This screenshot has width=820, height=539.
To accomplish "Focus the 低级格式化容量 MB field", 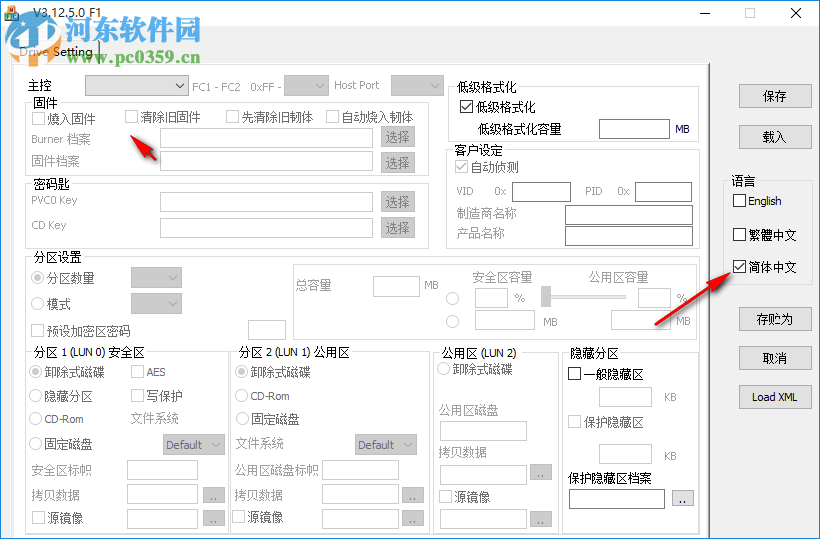I will tap(634, 129).
